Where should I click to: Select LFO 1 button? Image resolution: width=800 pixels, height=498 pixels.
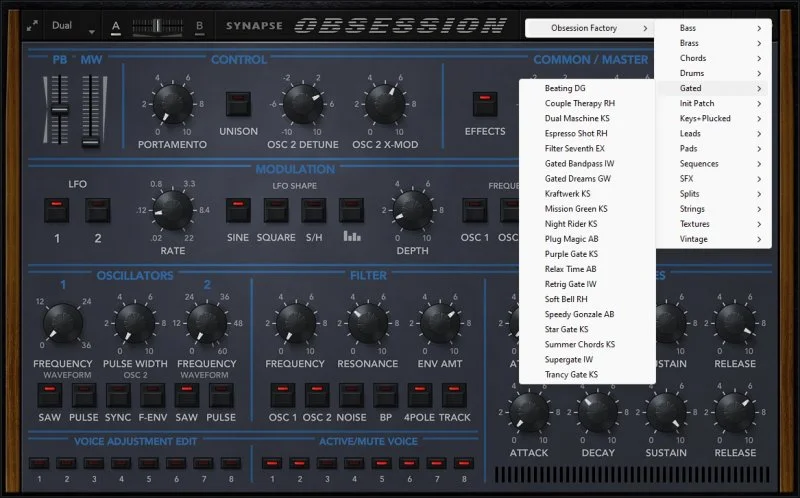click(x=57, y=210)
